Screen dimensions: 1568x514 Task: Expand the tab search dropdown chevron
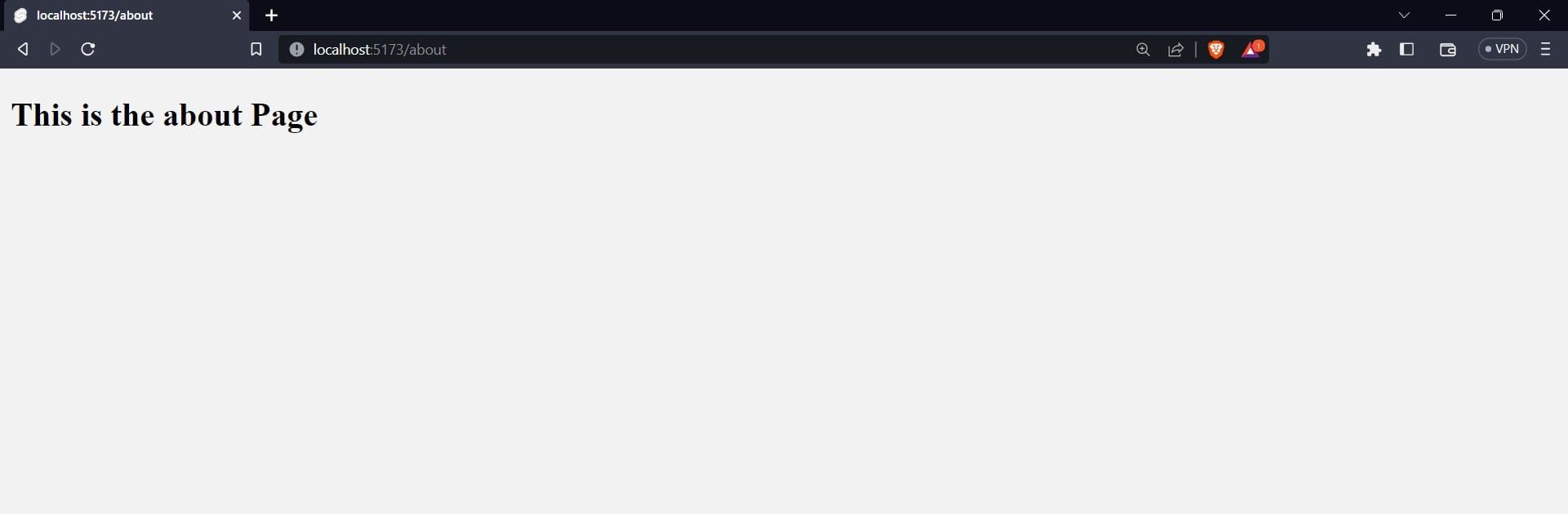[x=1404, y=16]
